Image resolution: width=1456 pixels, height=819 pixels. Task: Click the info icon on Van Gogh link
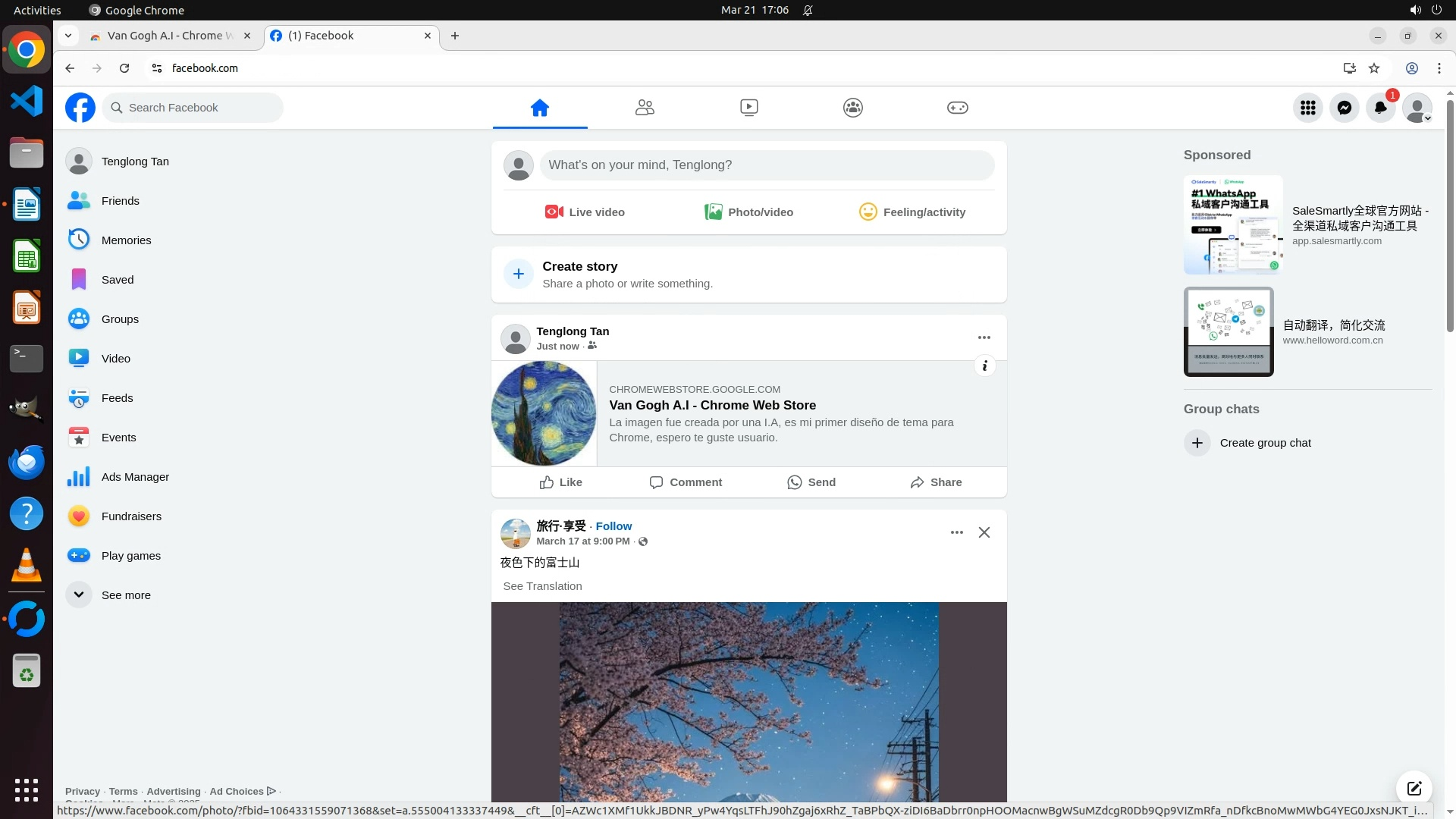pyautogui.click(x=984, y=366)
